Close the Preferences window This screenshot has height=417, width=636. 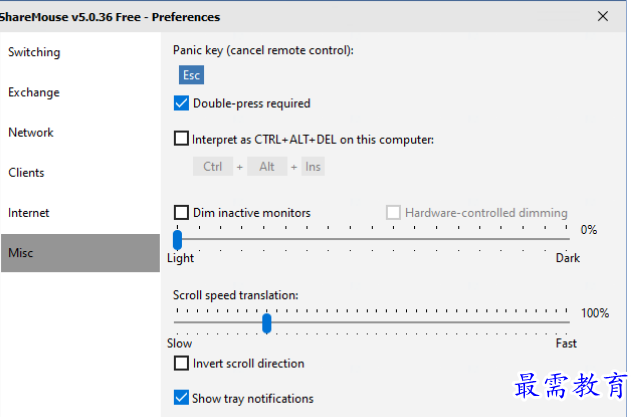pyautogui.click(x=602, y=16)
